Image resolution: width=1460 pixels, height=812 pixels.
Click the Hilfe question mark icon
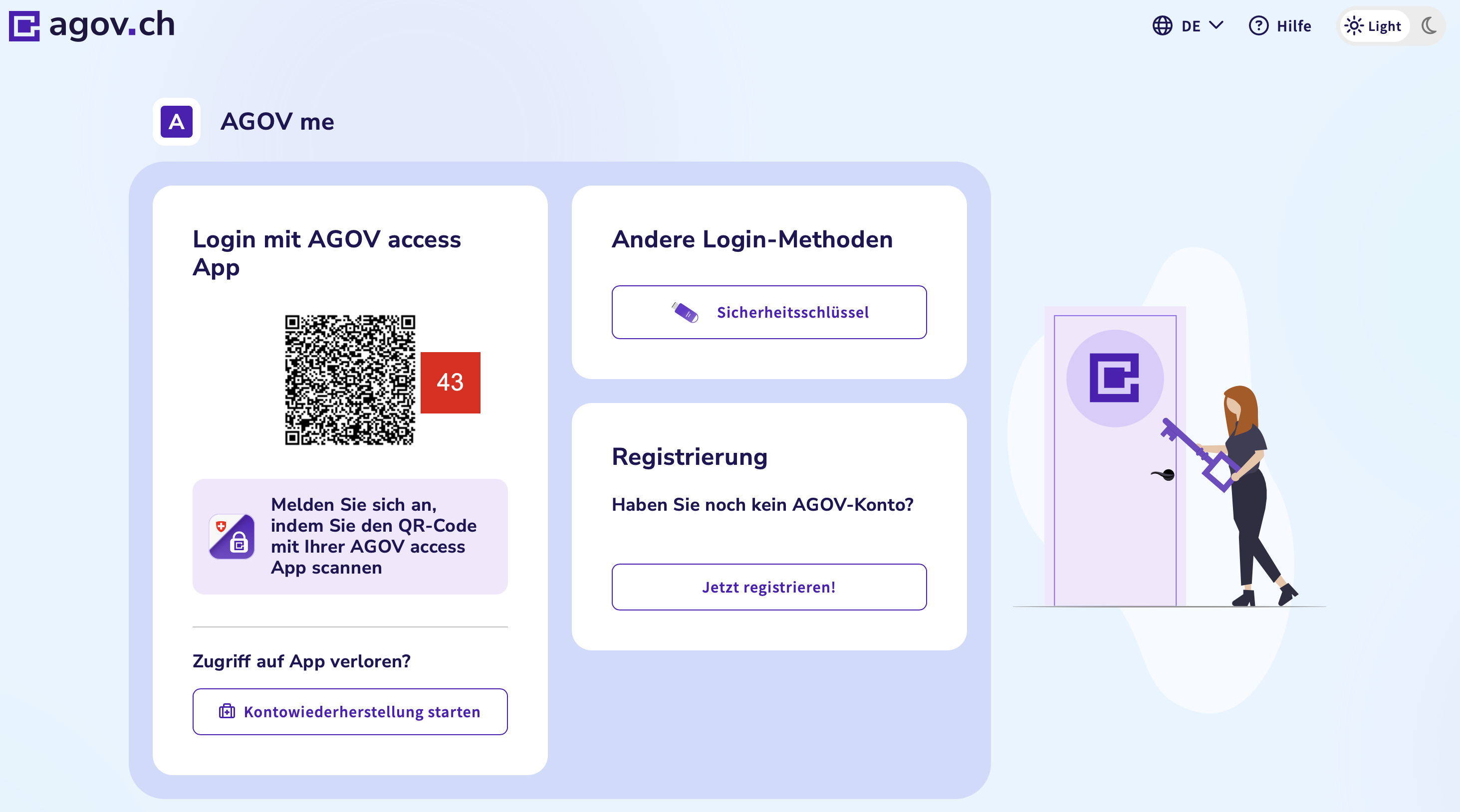pos(1258,26)
